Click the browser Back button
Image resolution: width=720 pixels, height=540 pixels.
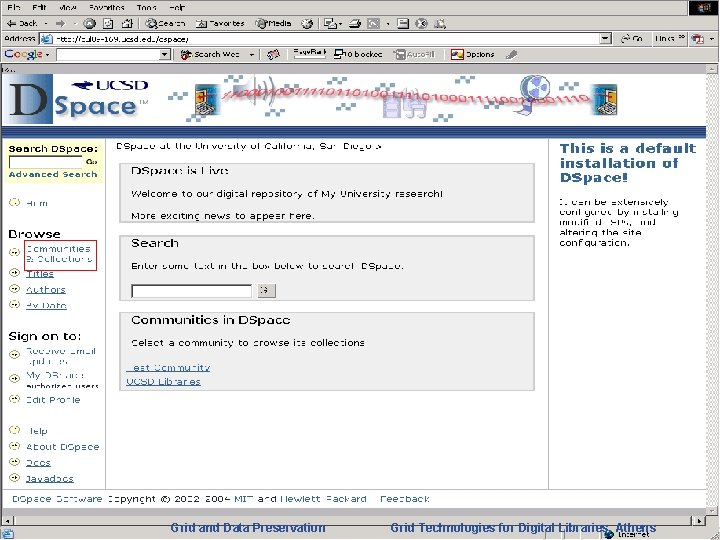point(22,23)
